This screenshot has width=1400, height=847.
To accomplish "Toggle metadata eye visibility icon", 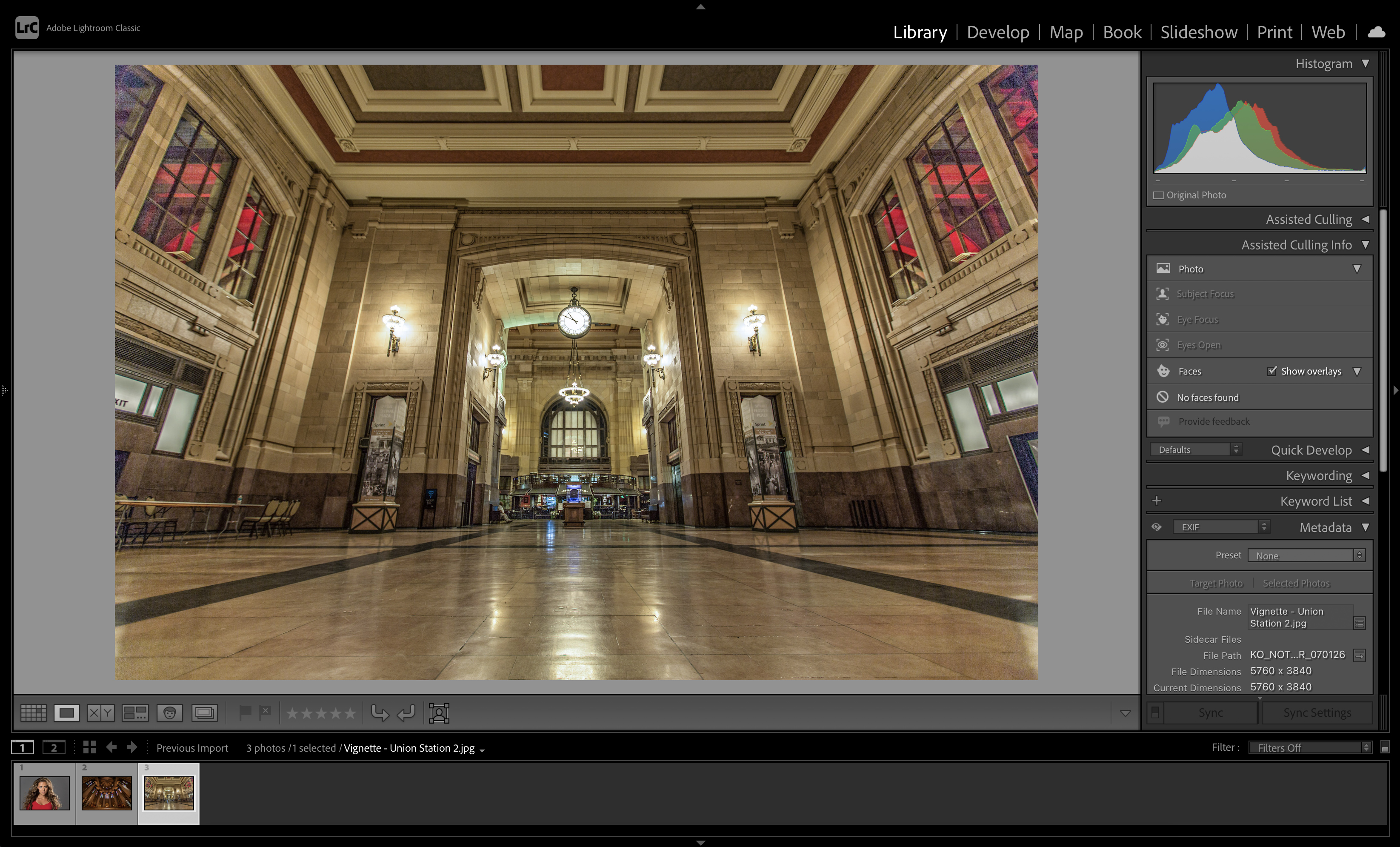I will 1156,527.
